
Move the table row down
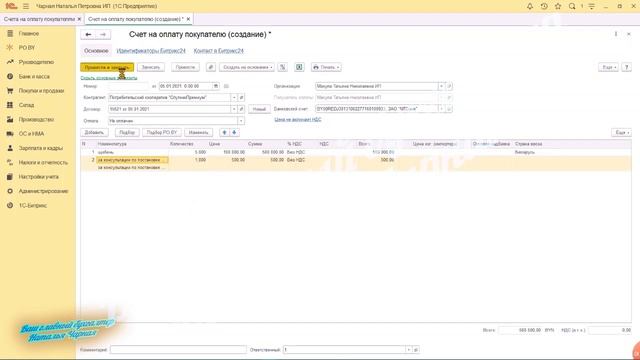(234, 133)
